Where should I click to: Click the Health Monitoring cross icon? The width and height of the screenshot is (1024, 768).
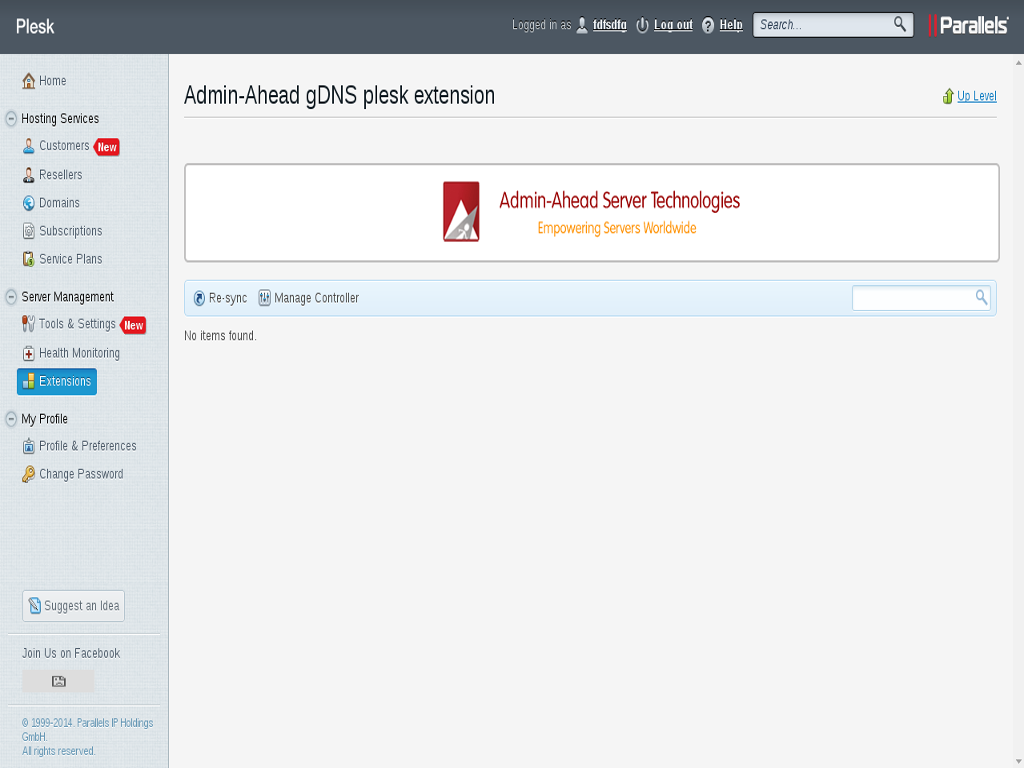point(28,353)
